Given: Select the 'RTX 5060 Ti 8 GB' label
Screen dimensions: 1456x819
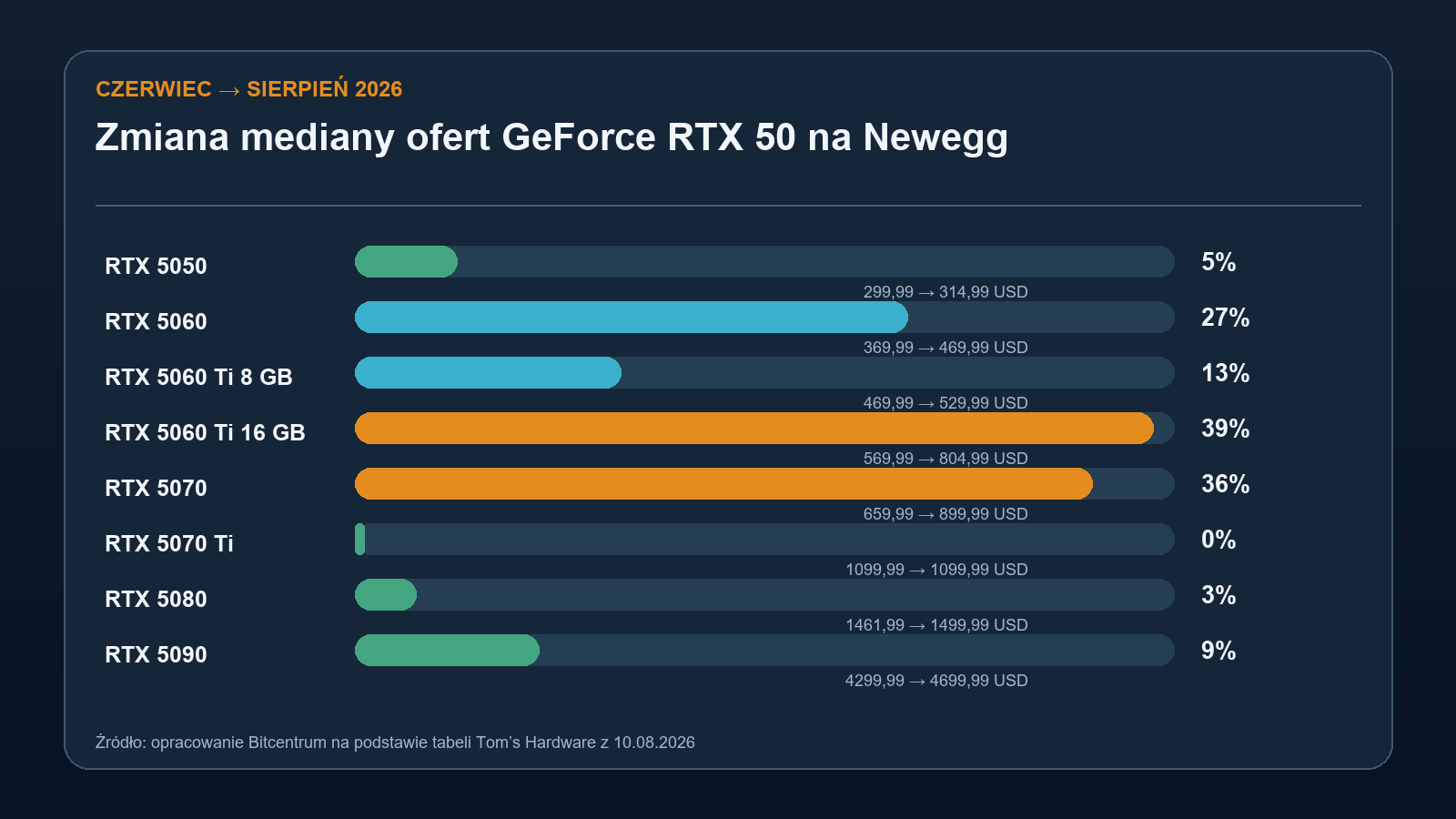Looking at the screenshot, I should pos(198,377).
